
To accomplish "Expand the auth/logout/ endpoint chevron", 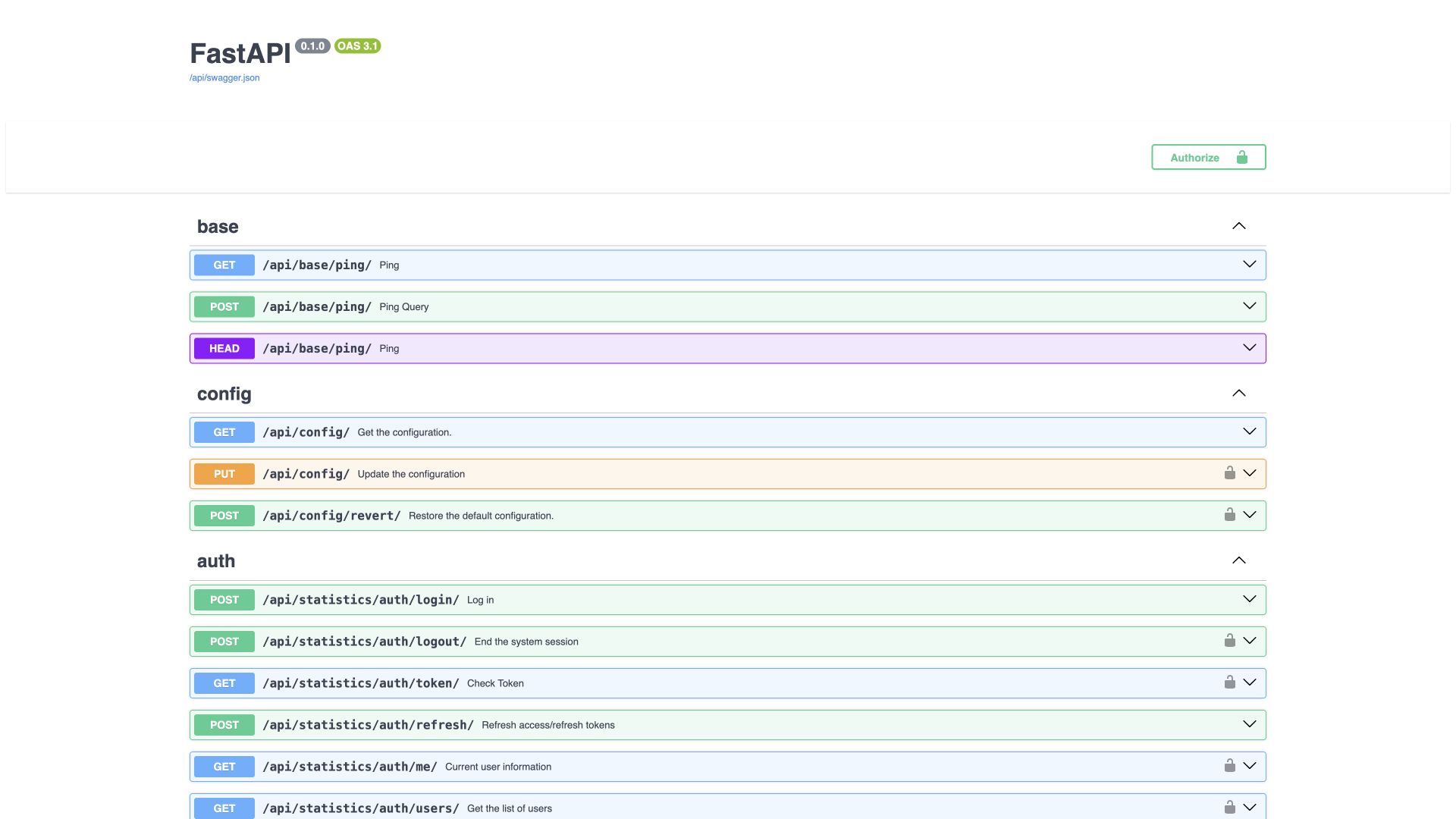I will 1249,641.
